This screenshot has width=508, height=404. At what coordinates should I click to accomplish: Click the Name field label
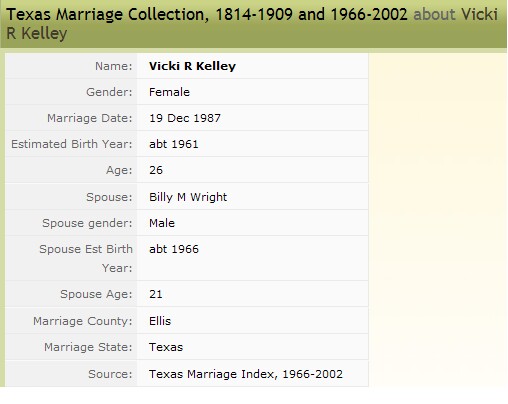[x=114, y=66]
